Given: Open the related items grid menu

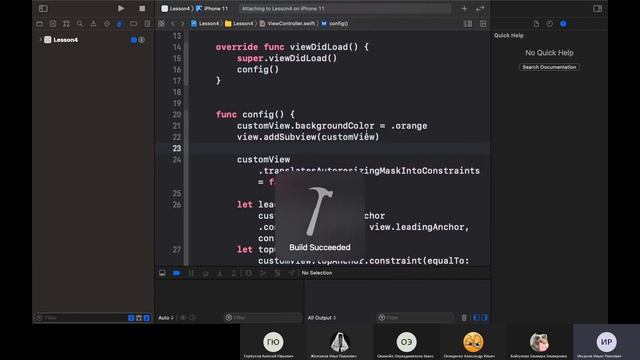Looking at the screenshot, I should tap(162, 24).
